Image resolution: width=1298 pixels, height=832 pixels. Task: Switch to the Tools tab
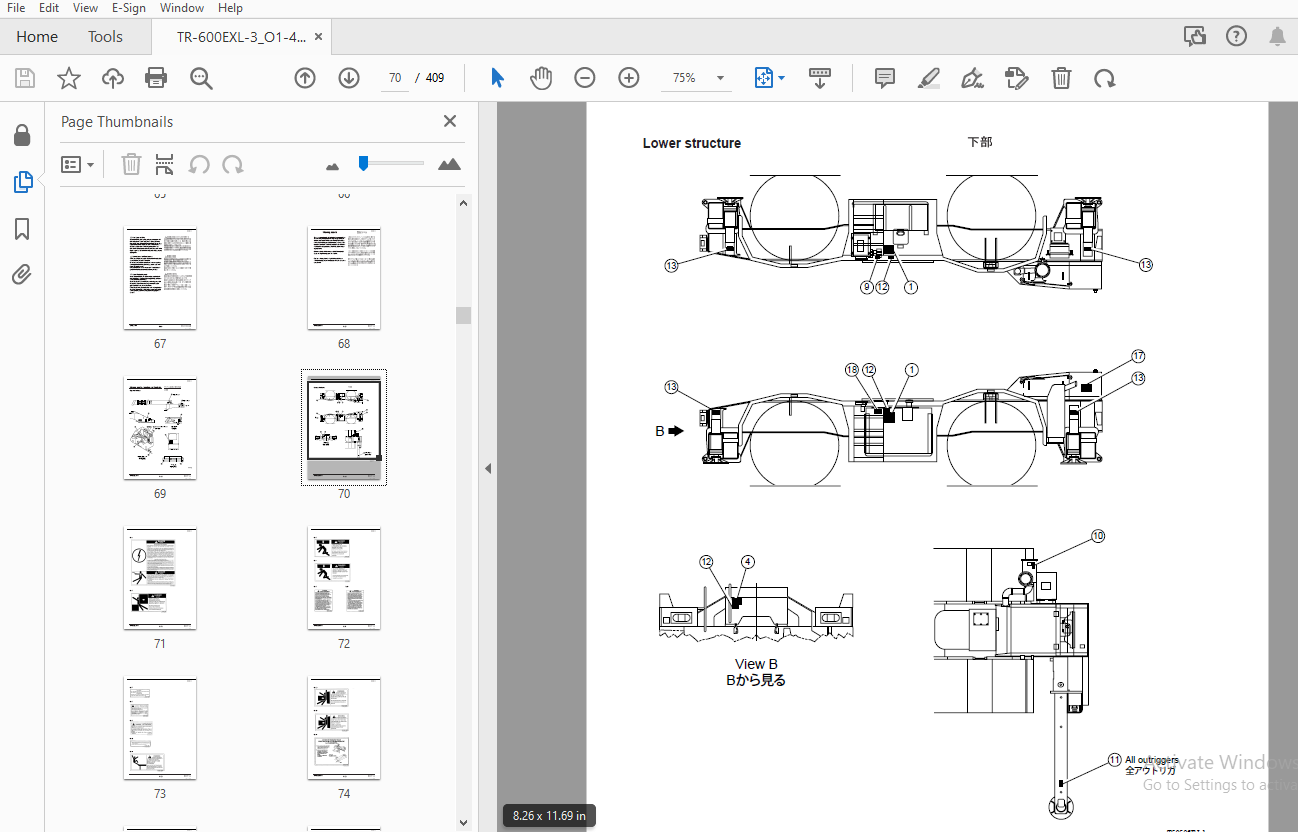(105, 37)
